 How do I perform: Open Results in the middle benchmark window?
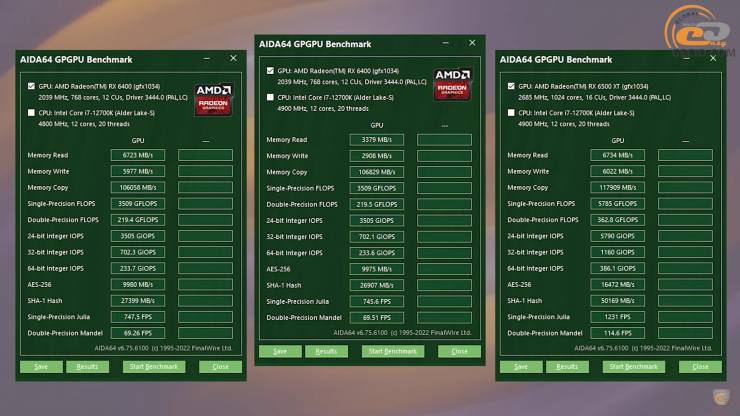[326, 351]
